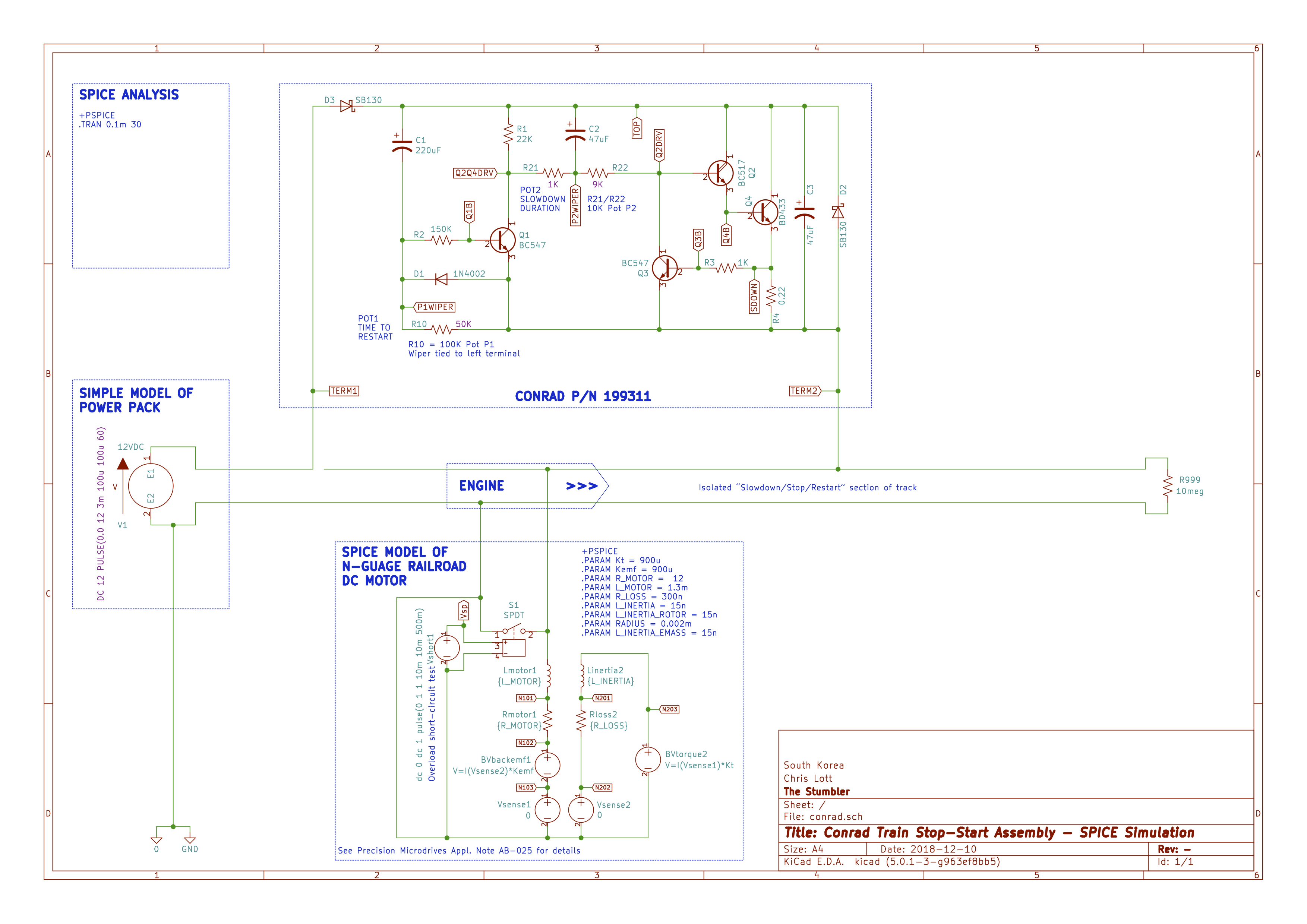Screen dimensions: 1307x924
Task: Click resistor R22 9K symbol
Action: (598, 173)
